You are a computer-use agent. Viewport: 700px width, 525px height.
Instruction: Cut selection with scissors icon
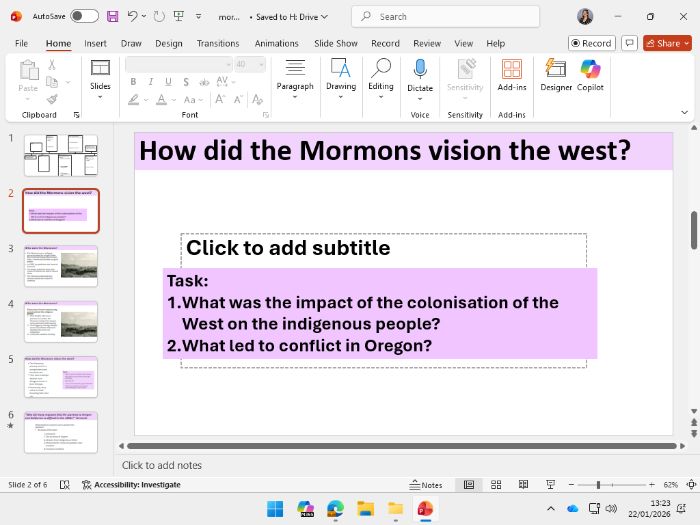tap(52, 65)
